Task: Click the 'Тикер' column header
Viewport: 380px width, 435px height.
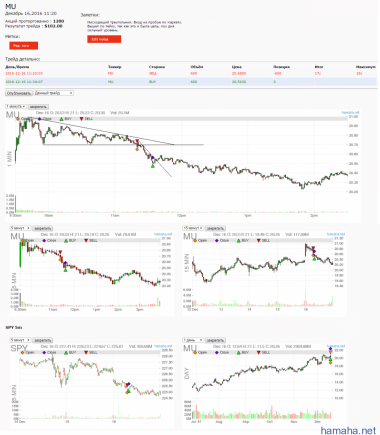Action: 115,67
